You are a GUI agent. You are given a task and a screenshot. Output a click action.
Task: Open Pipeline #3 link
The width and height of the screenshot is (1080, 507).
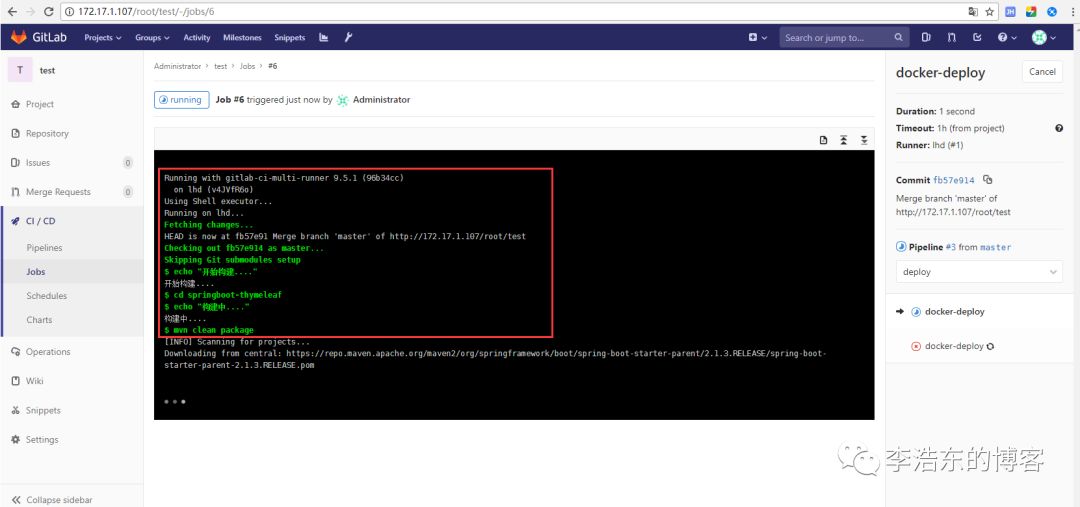(953, 247)
